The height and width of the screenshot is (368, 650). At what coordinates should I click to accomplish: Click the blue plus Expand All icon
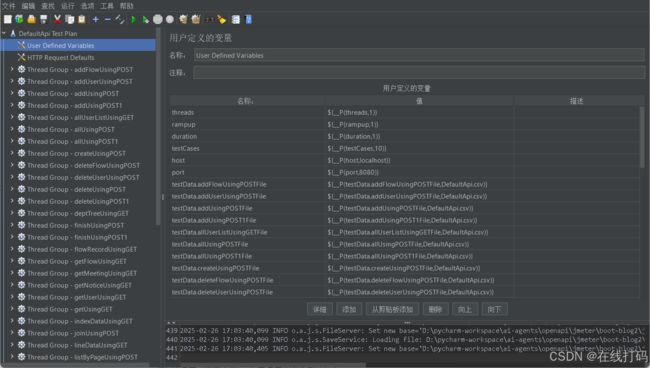(x=96, y=19)
